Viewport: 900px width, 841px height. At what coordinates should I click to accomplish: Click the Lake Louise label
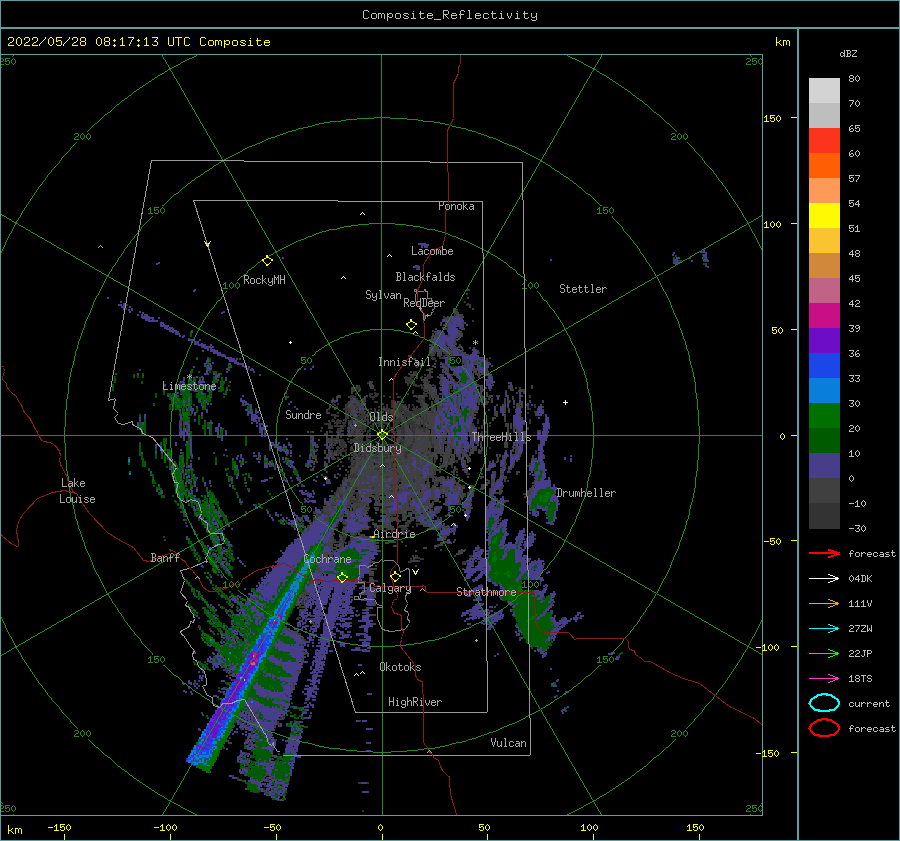click(x=77, y=491)
